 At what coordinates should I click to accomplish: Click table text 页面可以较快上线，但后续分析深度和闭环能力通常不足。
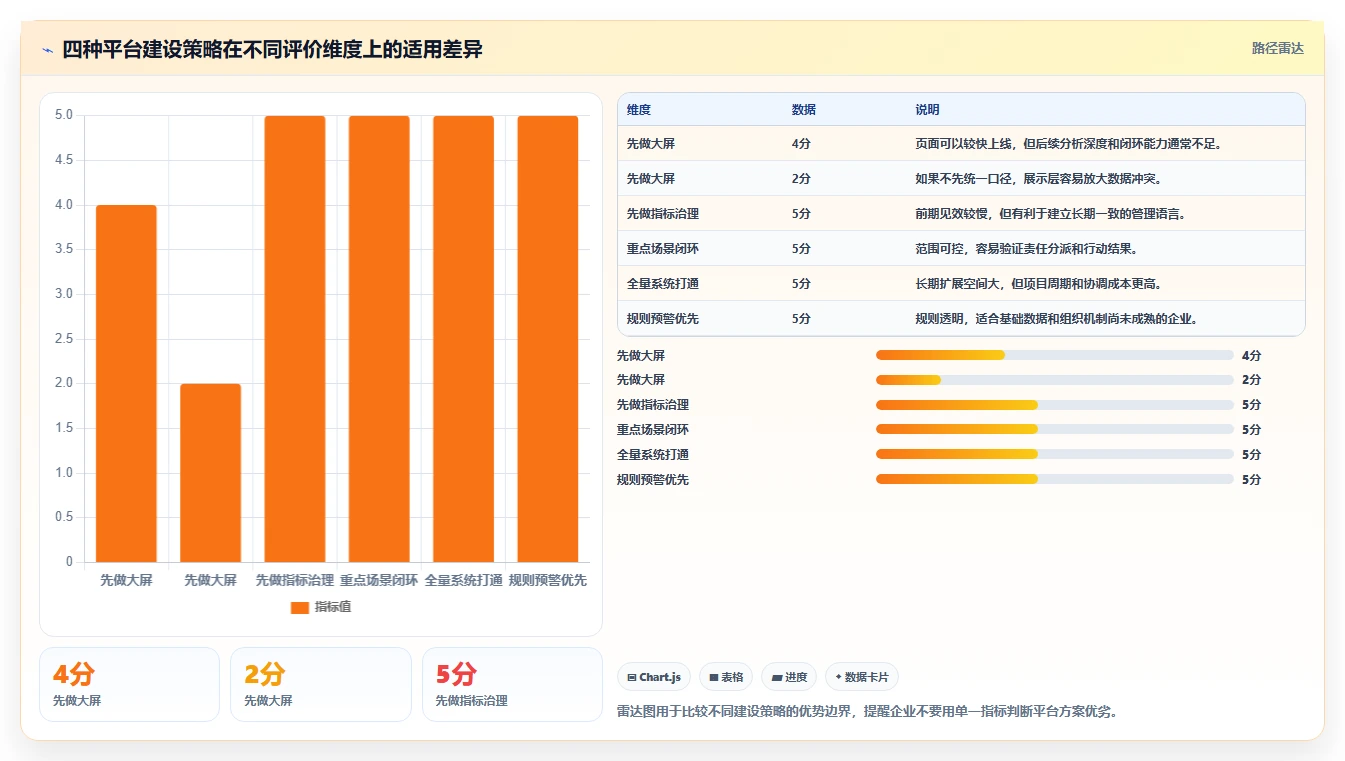coord(1069,144)
